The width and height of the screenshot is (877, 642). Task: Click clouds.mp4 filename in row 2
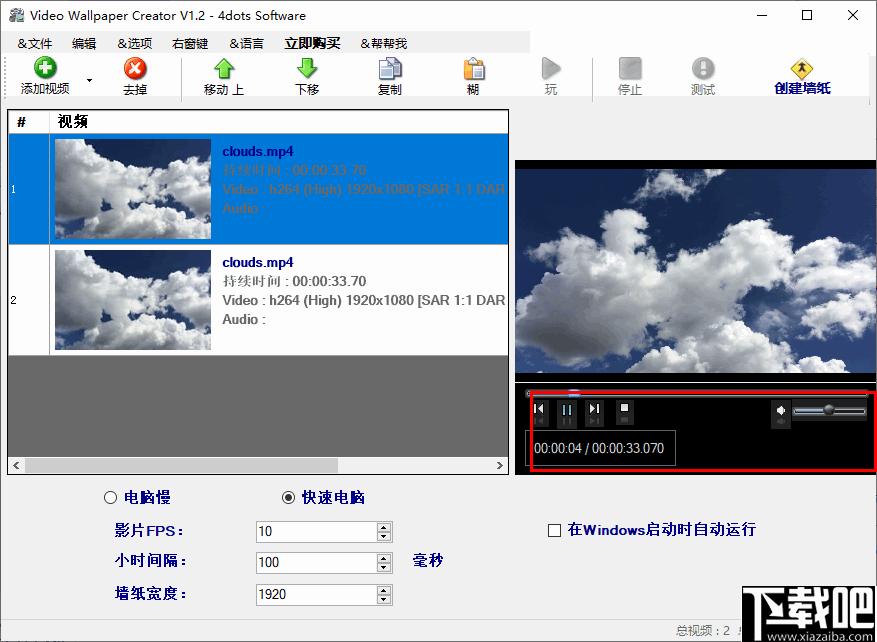[x=258, y=263]
